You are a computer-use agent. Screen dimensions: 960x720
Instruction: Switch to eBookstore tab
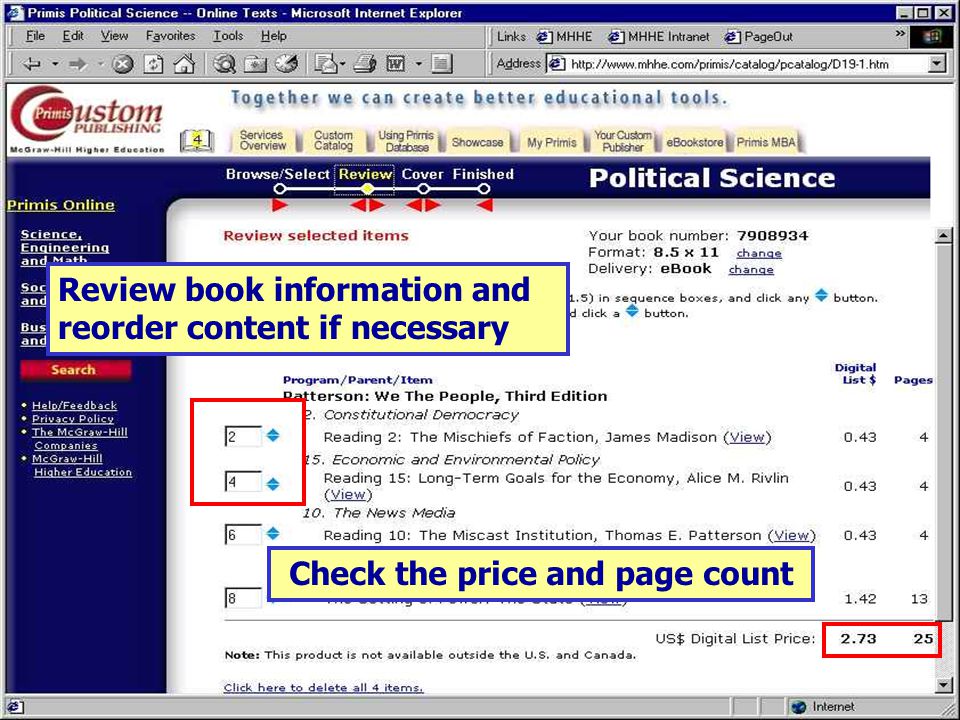click(694, 143)
